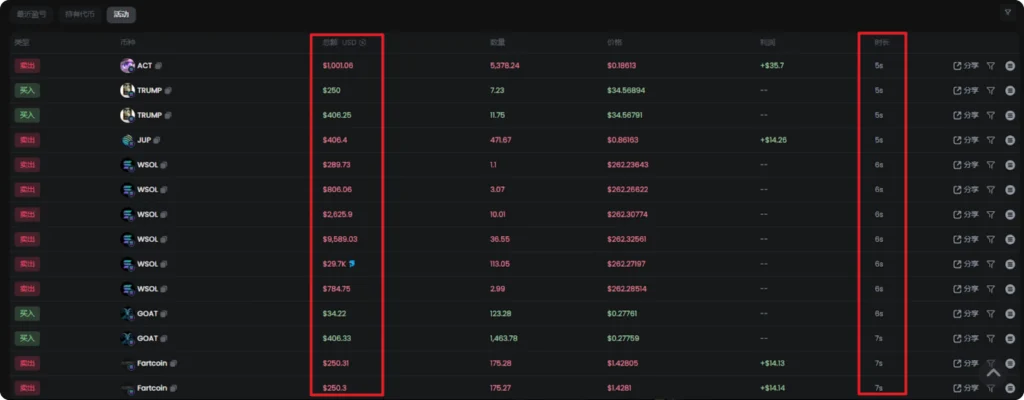Click the price $0.86163
The height and width of the screenshot is (400, 1024).
(623, 141)
